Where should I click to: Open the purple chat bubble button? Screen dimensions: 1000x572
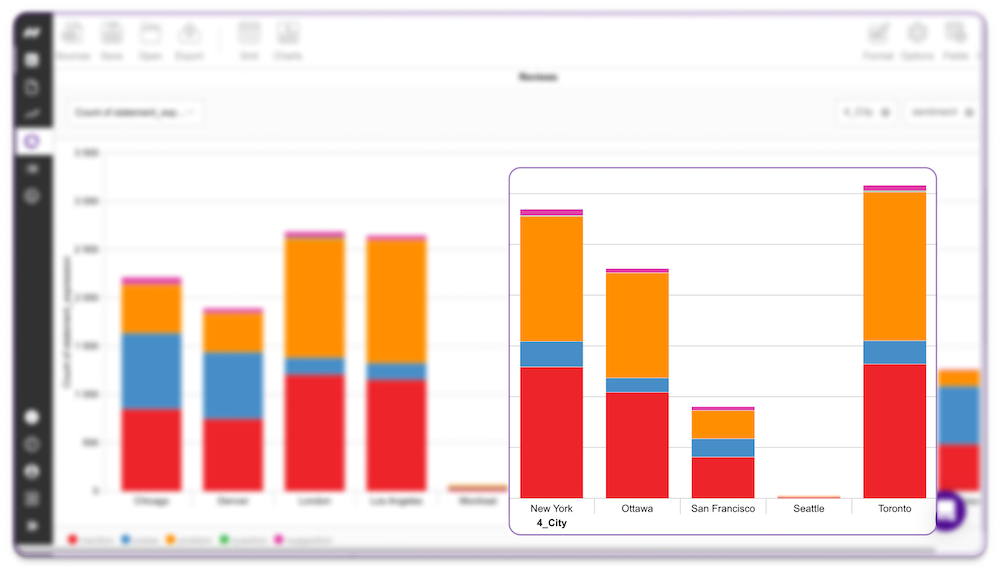(x=948, y=510)
